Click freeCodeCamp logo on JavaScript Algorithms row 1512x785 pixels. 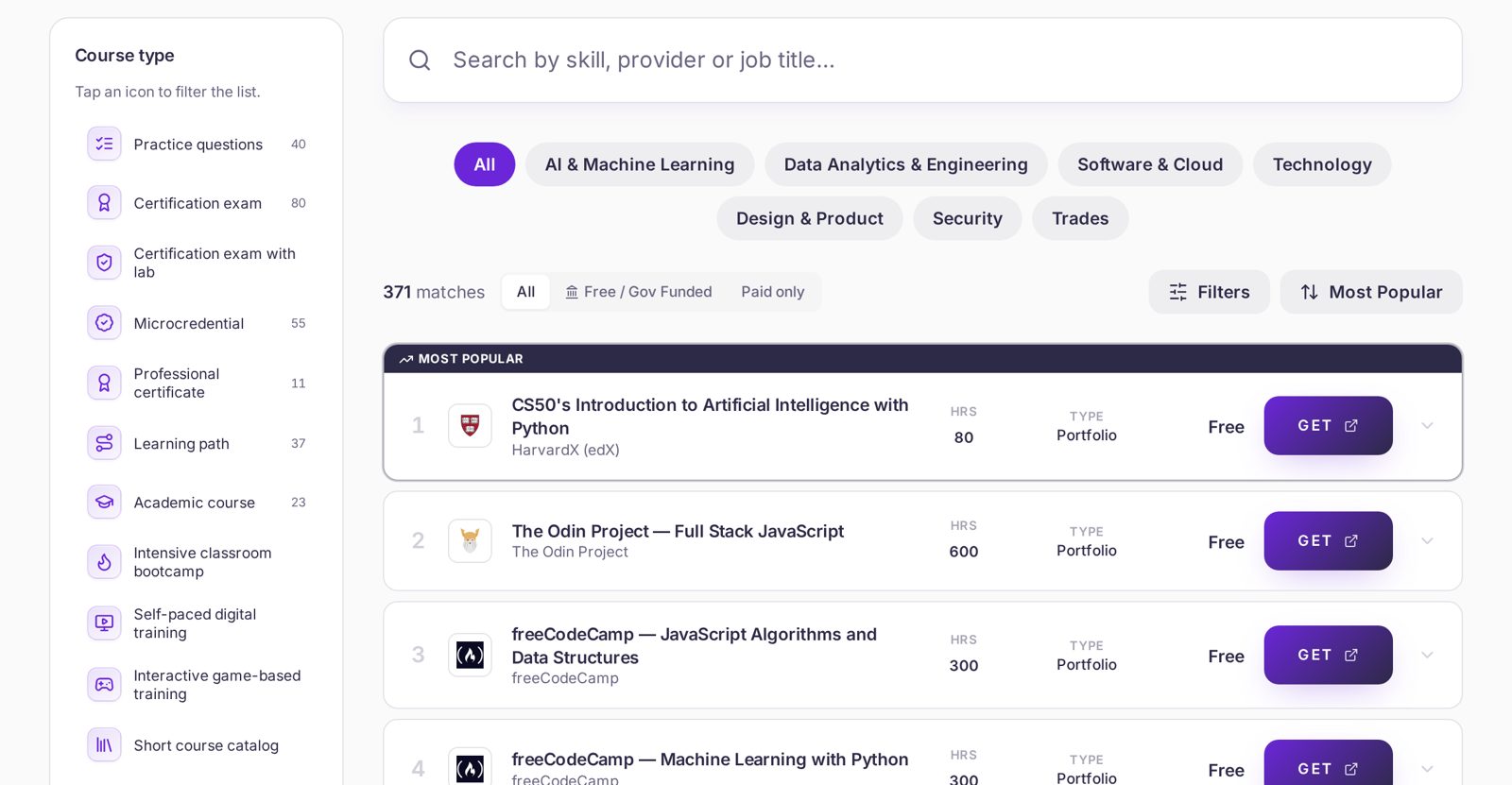[x=470, y=655]
